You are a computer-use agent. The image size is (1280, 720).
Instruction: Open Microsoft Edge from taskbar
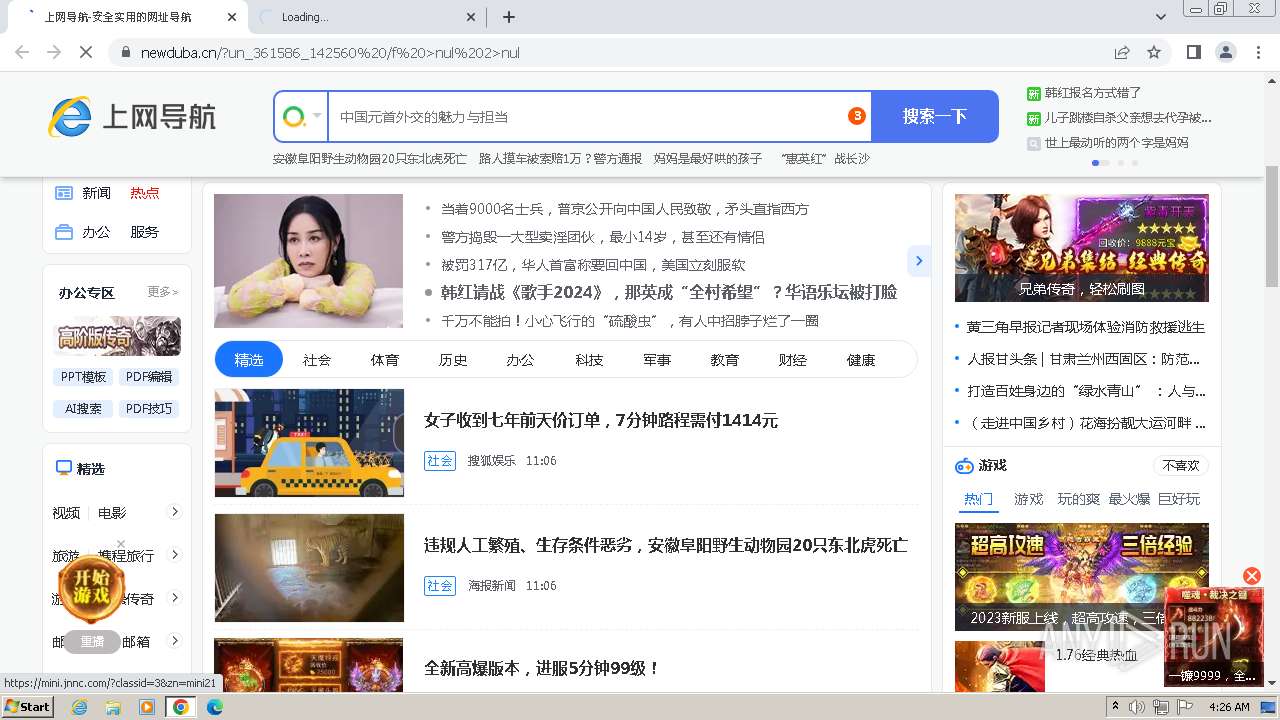click(215, 707)
